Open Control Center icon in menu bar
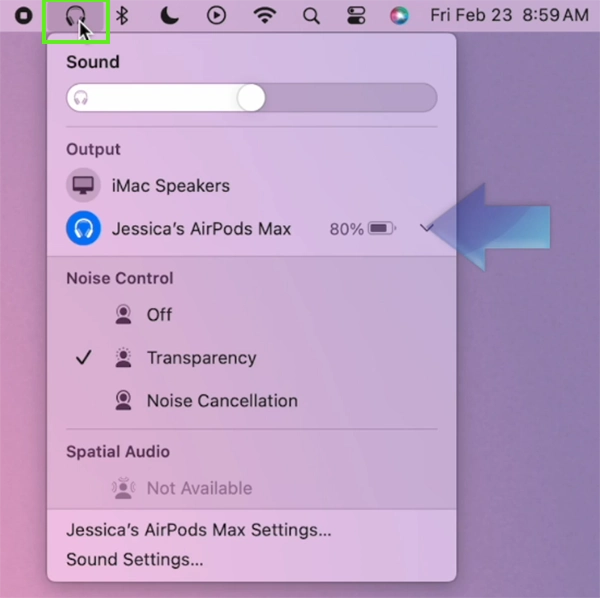600x598 pixels. pos(356,16)
